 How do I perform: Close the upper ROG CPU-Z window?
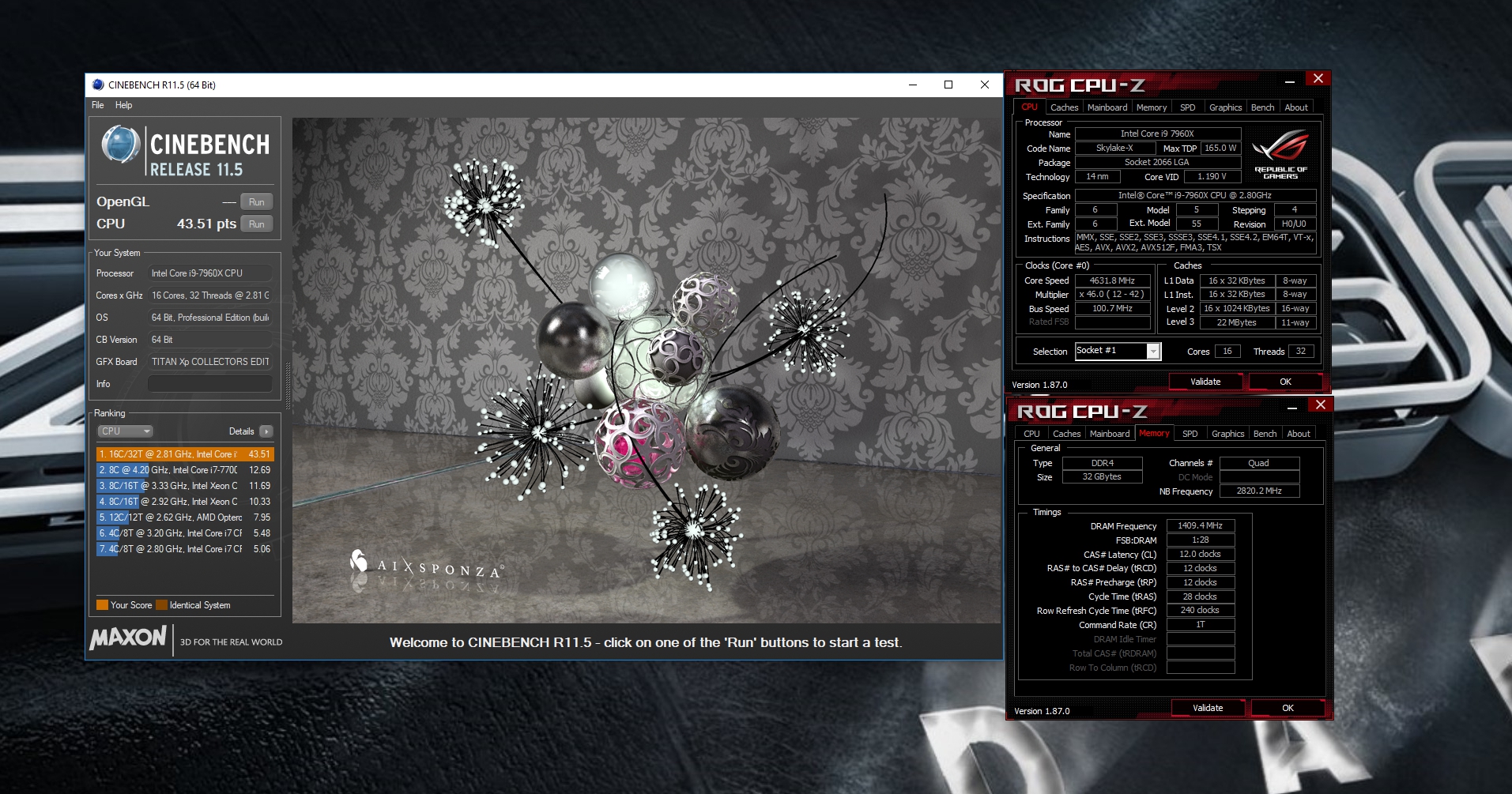pyautogui.click(x=1318, y=78)
